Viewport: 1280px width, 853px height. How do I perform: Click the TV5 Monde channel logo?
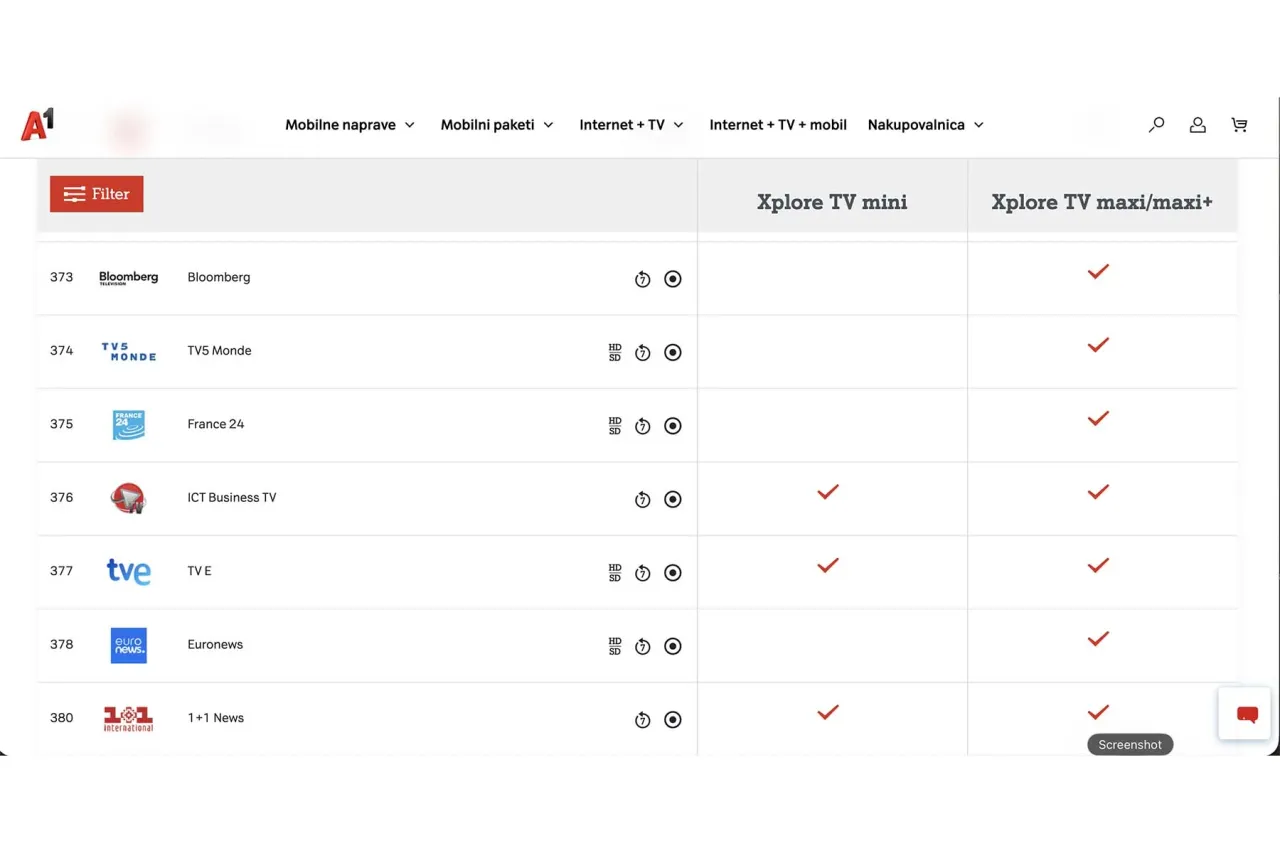tap(128, 351)
